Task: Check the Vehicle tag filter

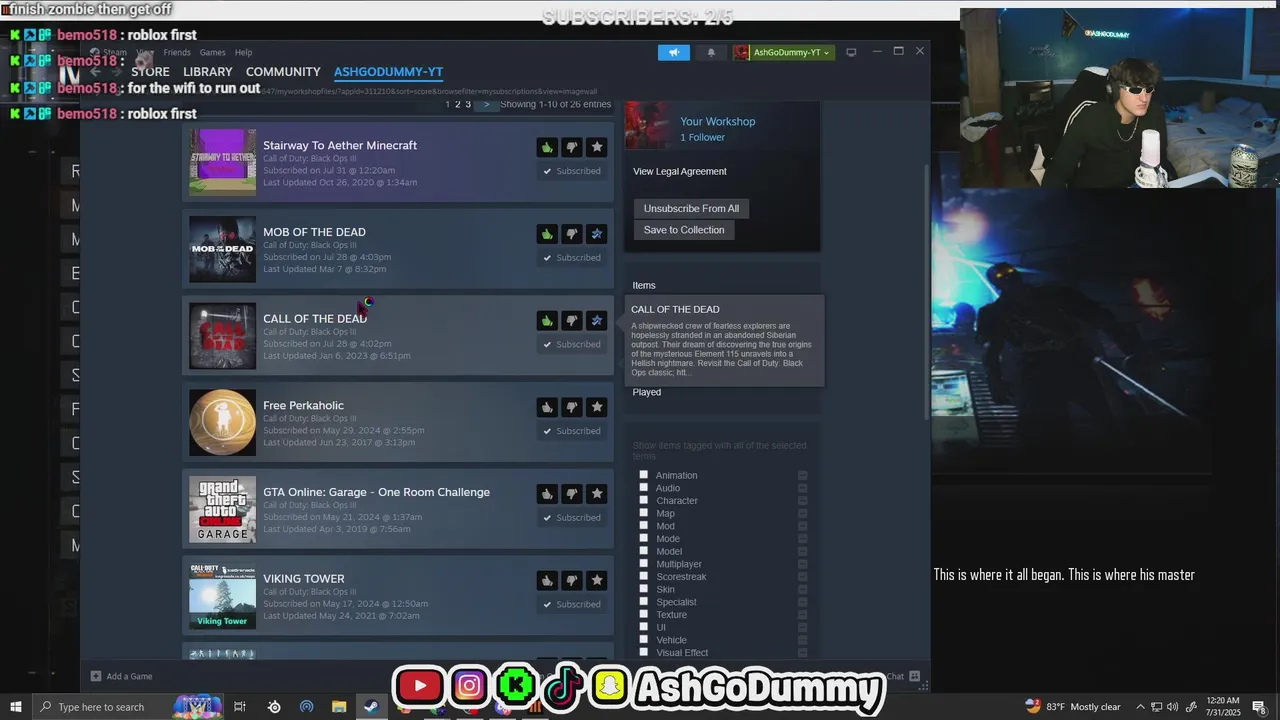Action: pyautogui.click(x=644, y=640)
